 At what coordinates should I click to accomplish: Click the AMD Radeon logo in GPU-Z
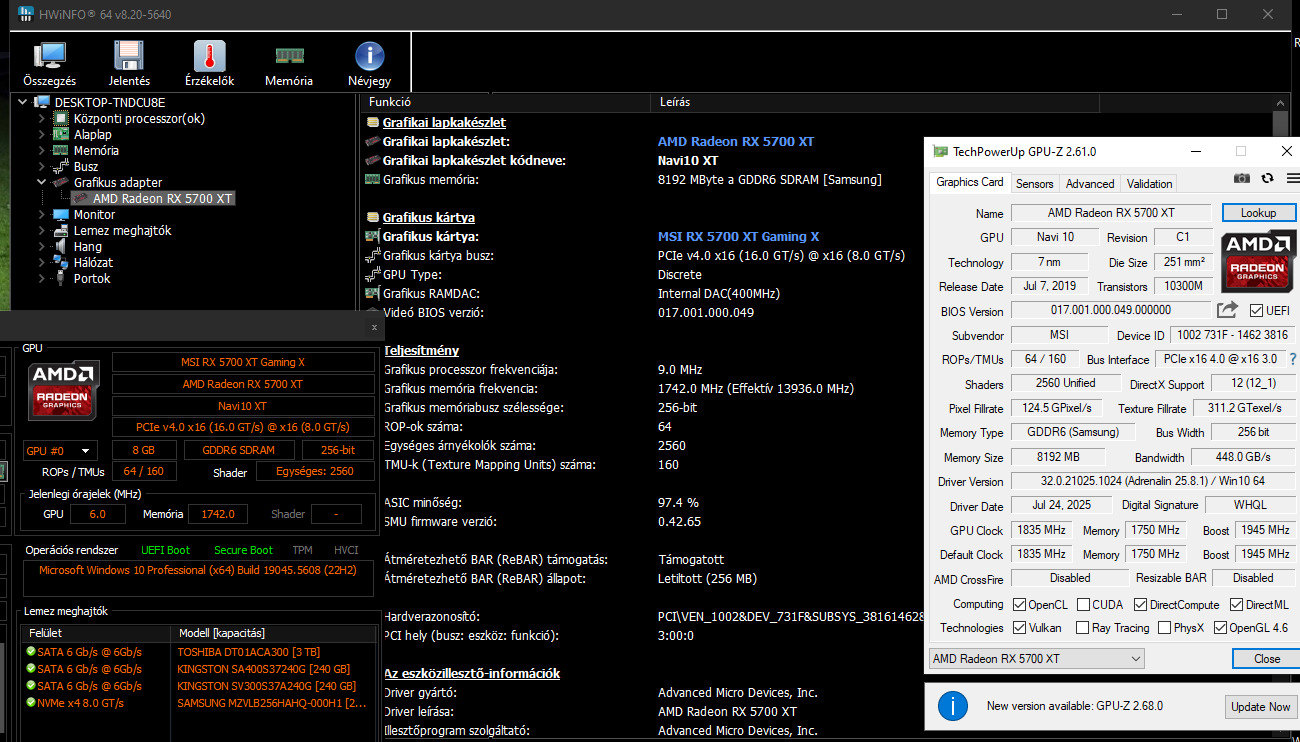[1258, 261]
